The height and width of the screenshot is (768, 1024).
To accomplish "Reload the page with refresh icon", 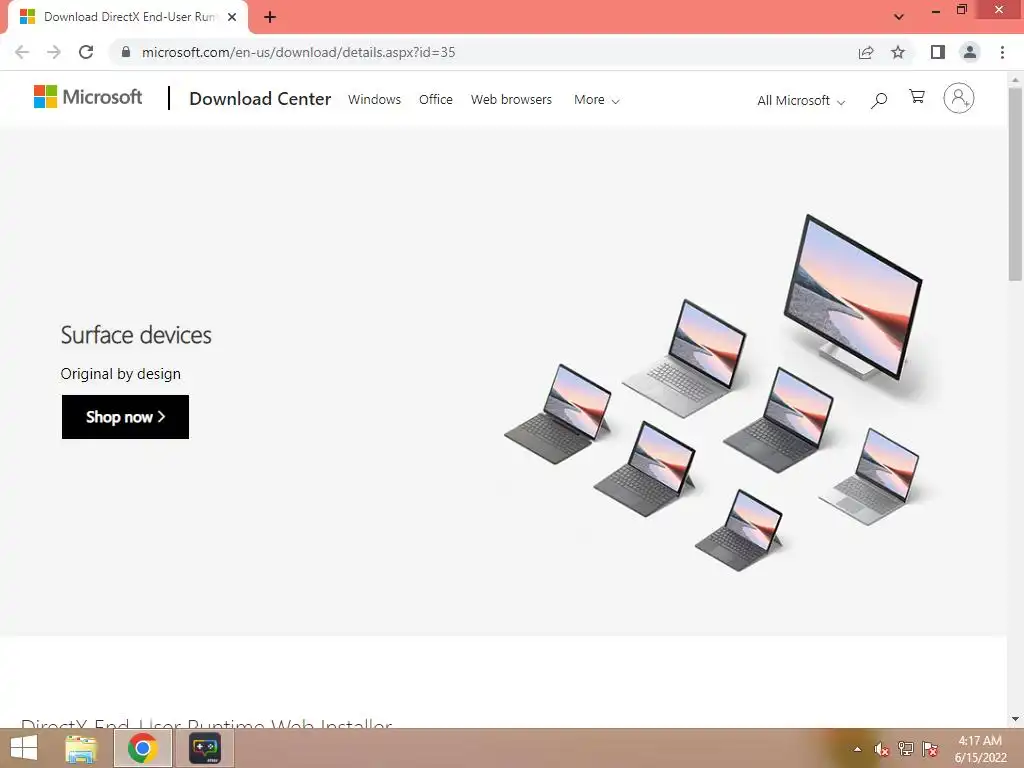I will [86, 52].
